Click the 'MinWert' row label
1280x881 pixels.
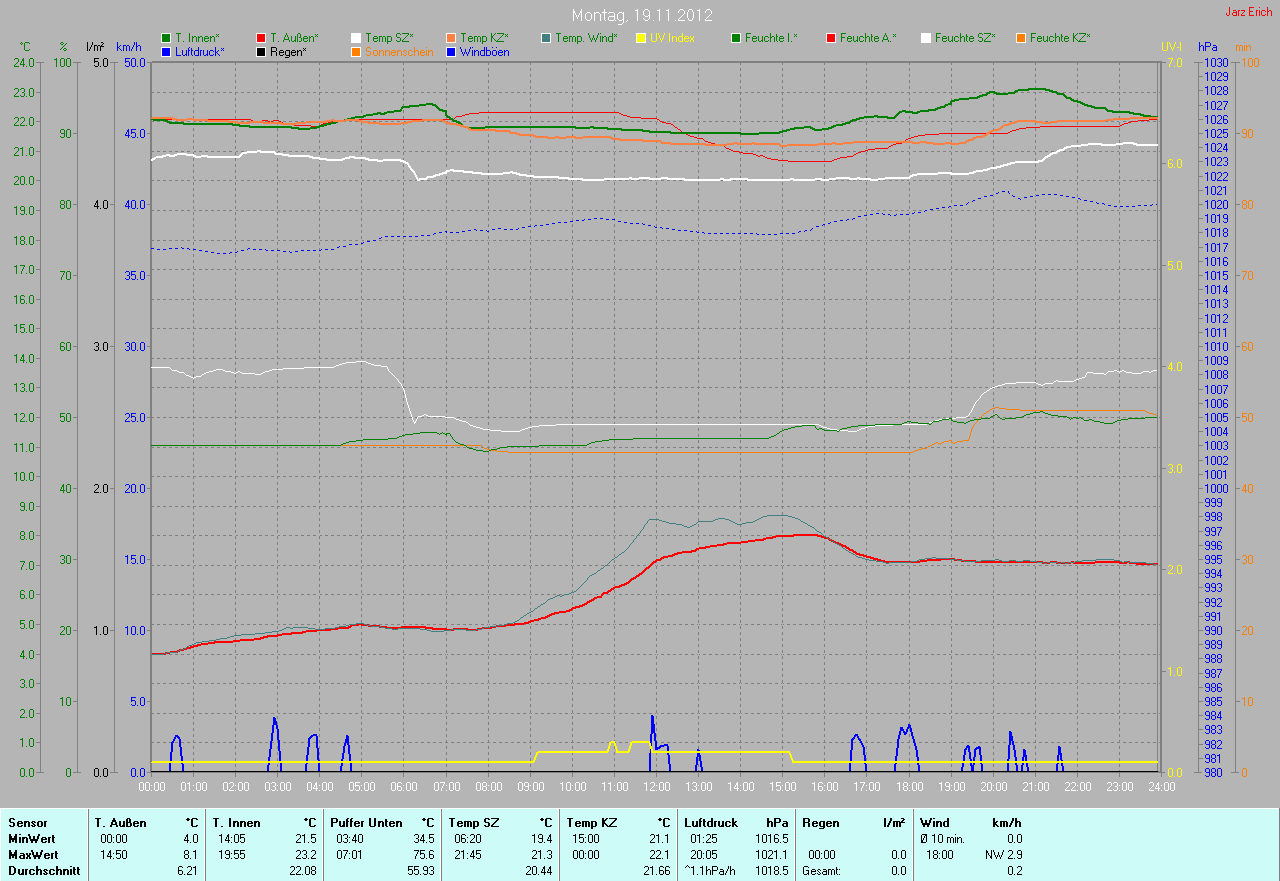click(32, 839)
